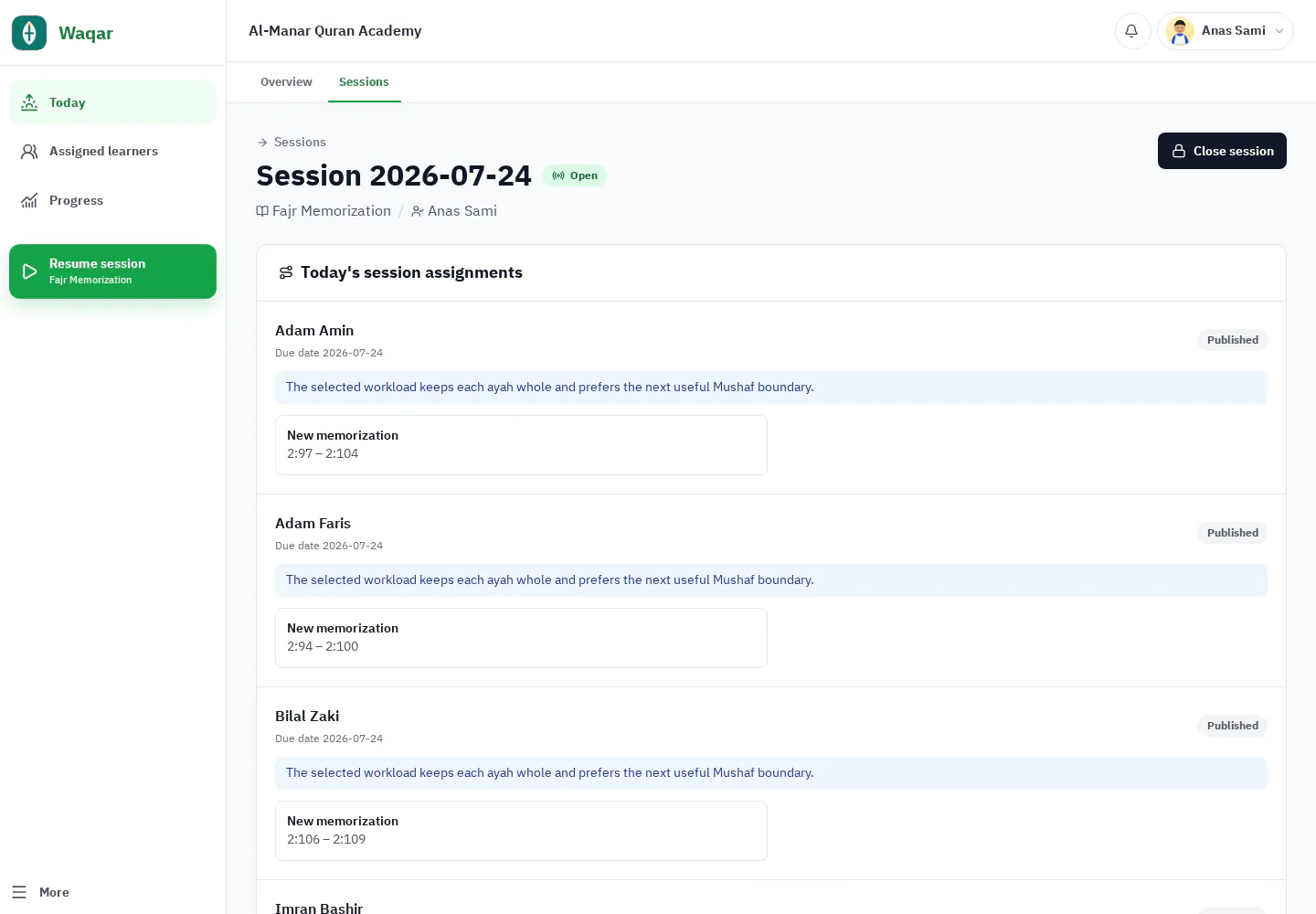Click Anas Sami's avatar picture

point(1180,31)
